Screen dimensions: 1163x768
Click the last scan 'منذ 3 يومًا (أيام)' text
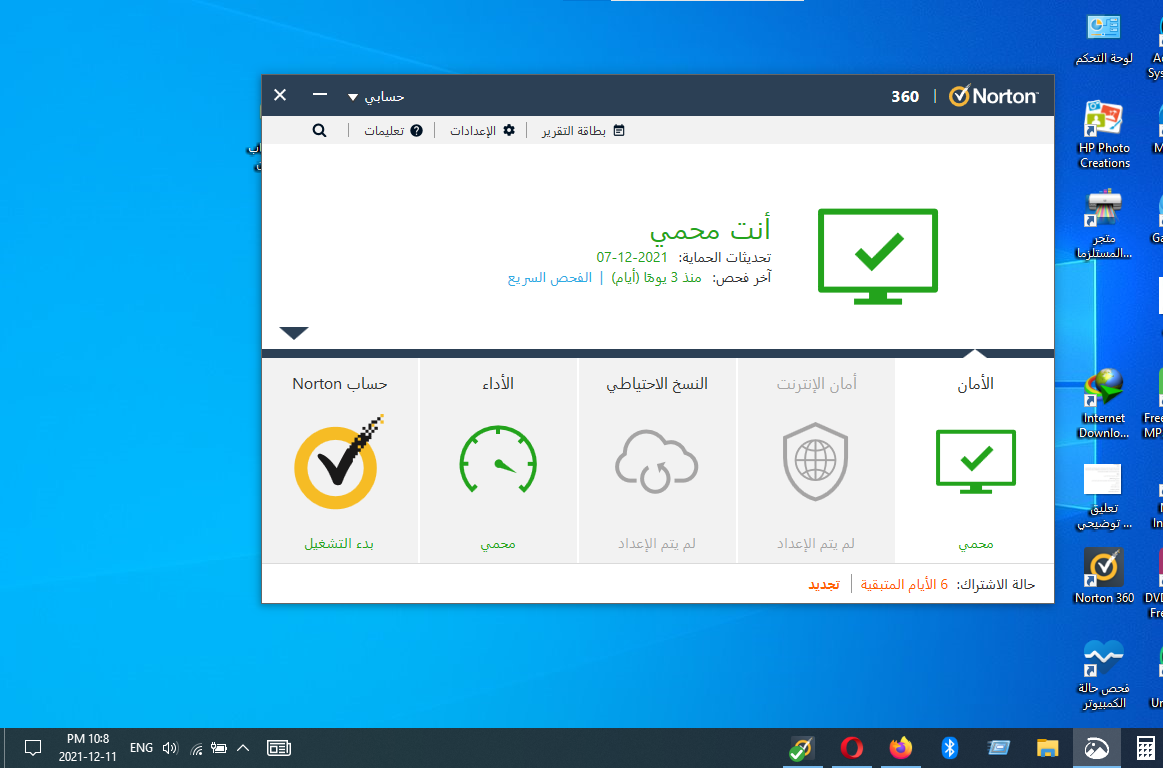(656, 278)
